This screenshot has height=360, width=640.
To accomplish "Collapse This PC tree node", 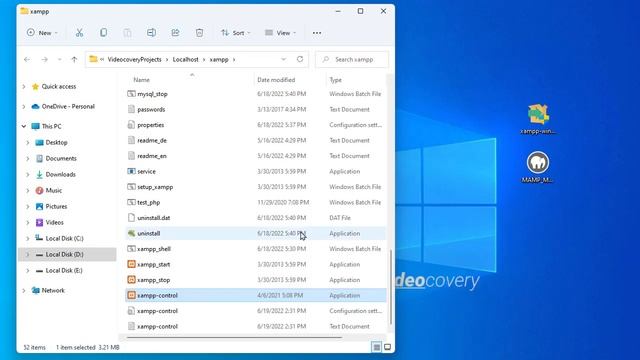I will 24,127.
